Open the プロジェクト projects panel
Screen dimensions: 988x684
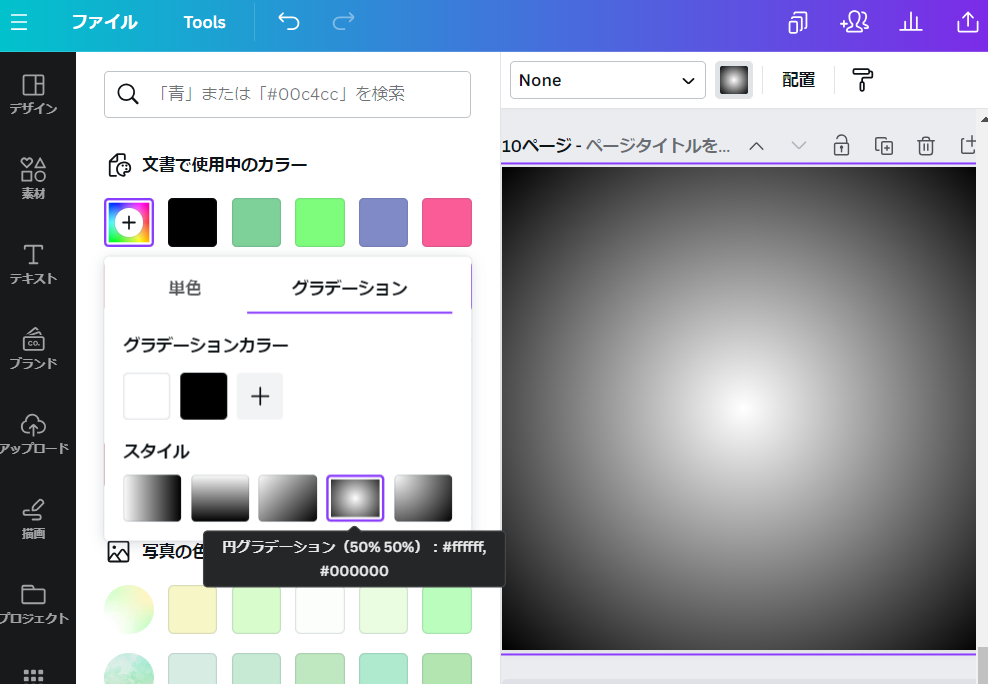33,604
